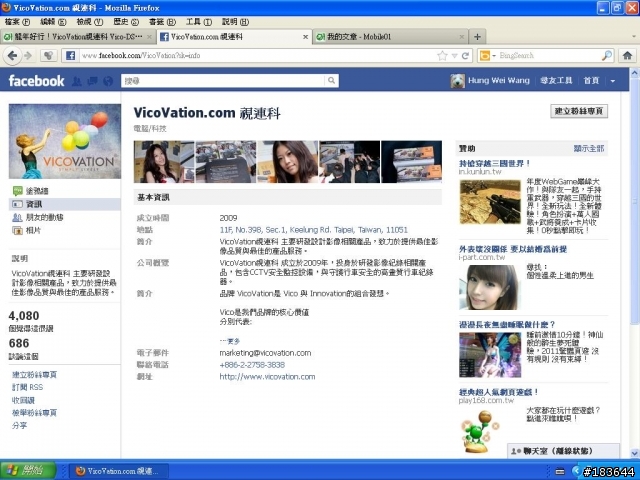640x480 pixels.
Task: Open Hung Wei Wang profile picture
Action: point(457,81)
